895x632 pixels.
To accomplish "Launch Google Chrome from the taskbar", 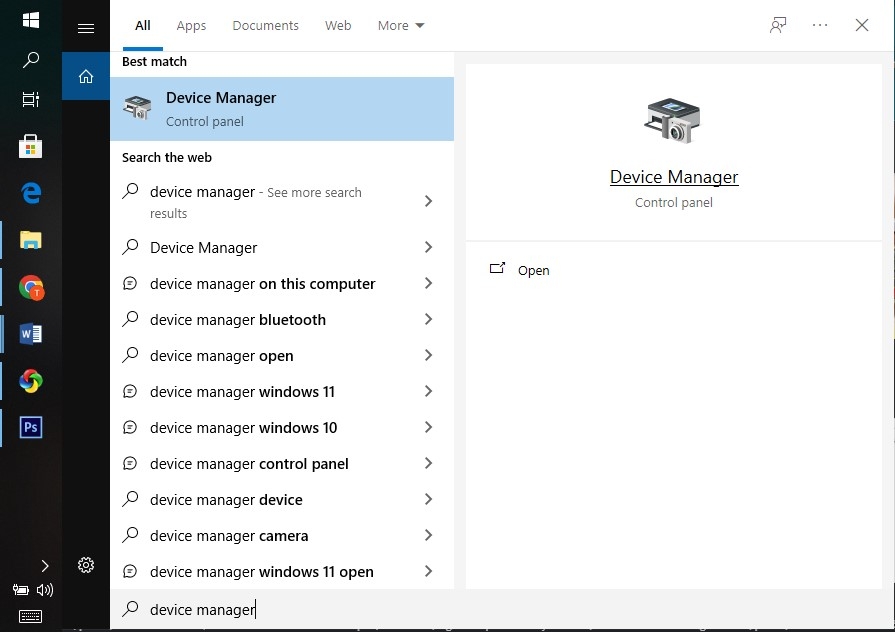I will [31, 287].
